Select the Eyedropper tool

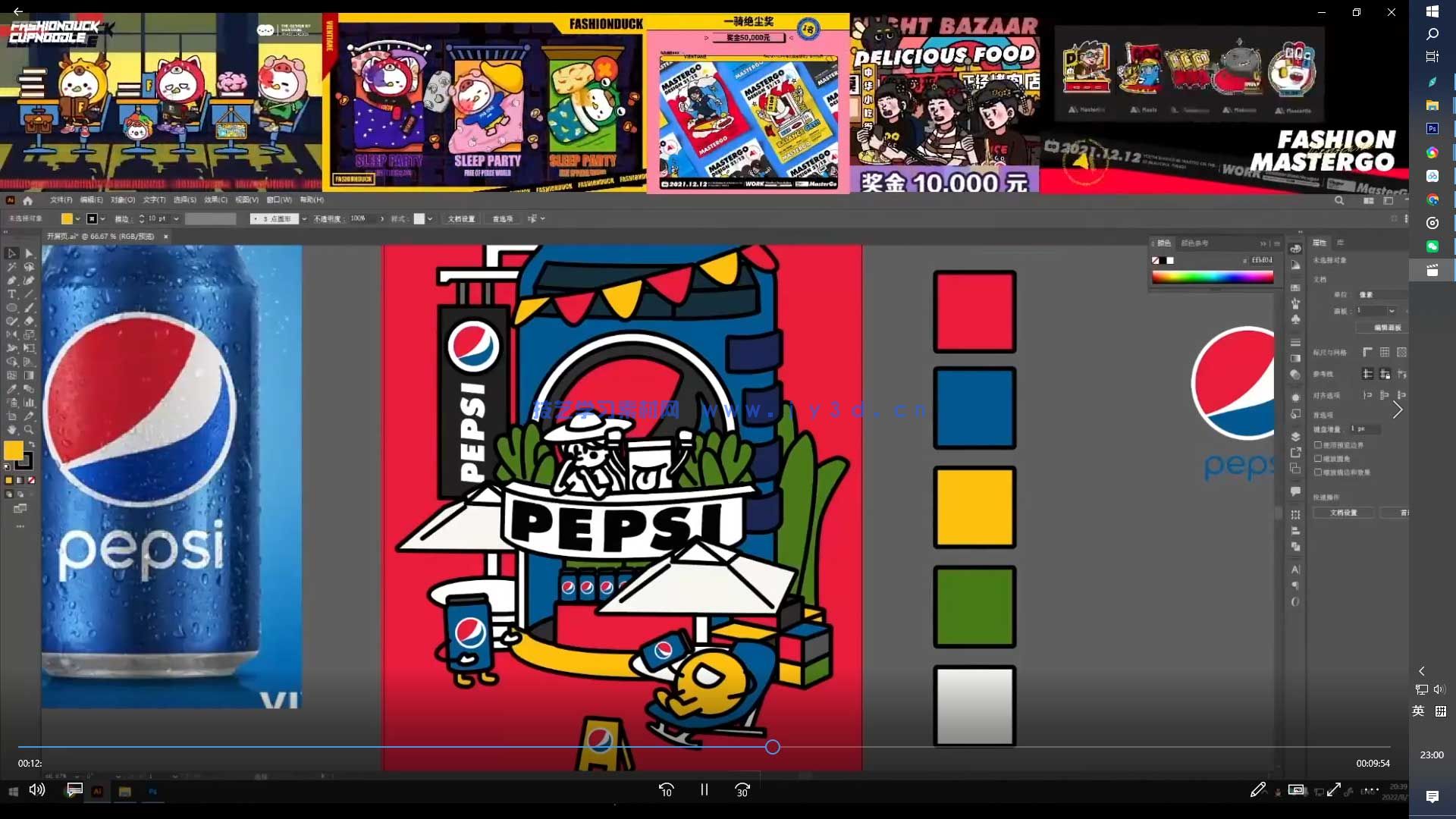pyautogui.click(x=11, y=389)
